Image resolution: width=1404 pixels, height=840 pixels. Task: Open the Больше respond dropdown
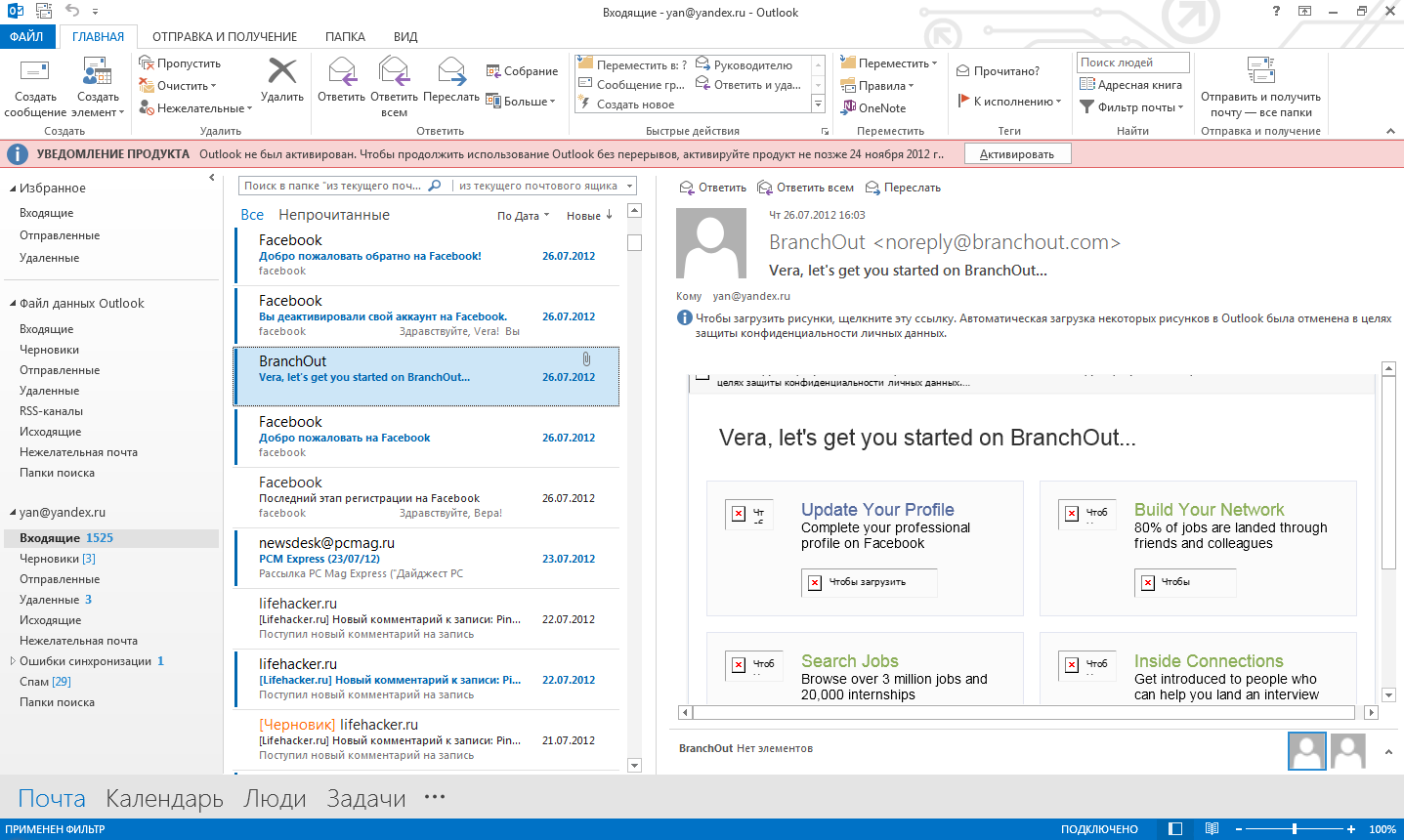tap(521, 102)
